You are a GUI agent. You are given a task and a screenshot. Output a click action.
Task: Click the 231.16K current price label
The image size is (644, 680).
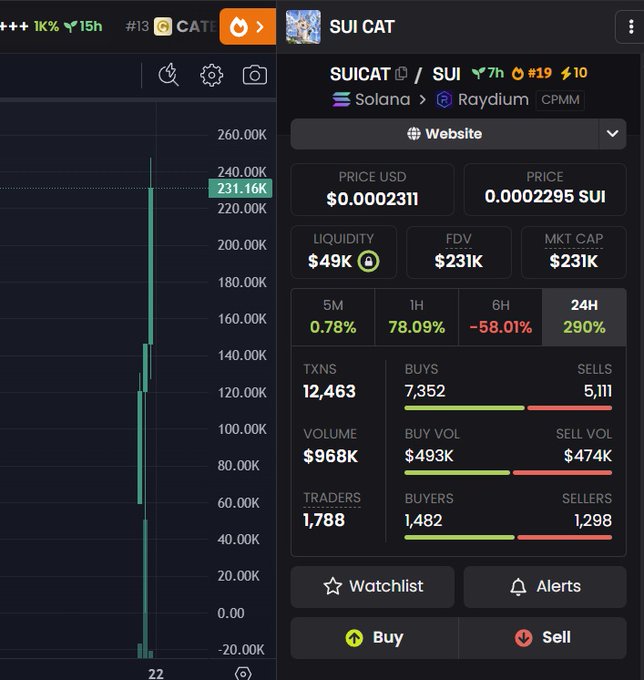(x=241, y=189)
